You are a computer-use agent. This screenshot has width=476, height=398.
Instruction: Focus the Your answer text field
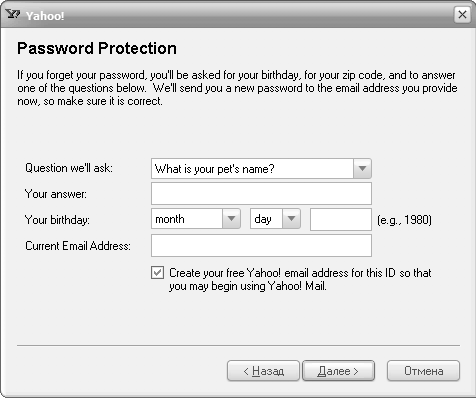click(x=261, y=193)
